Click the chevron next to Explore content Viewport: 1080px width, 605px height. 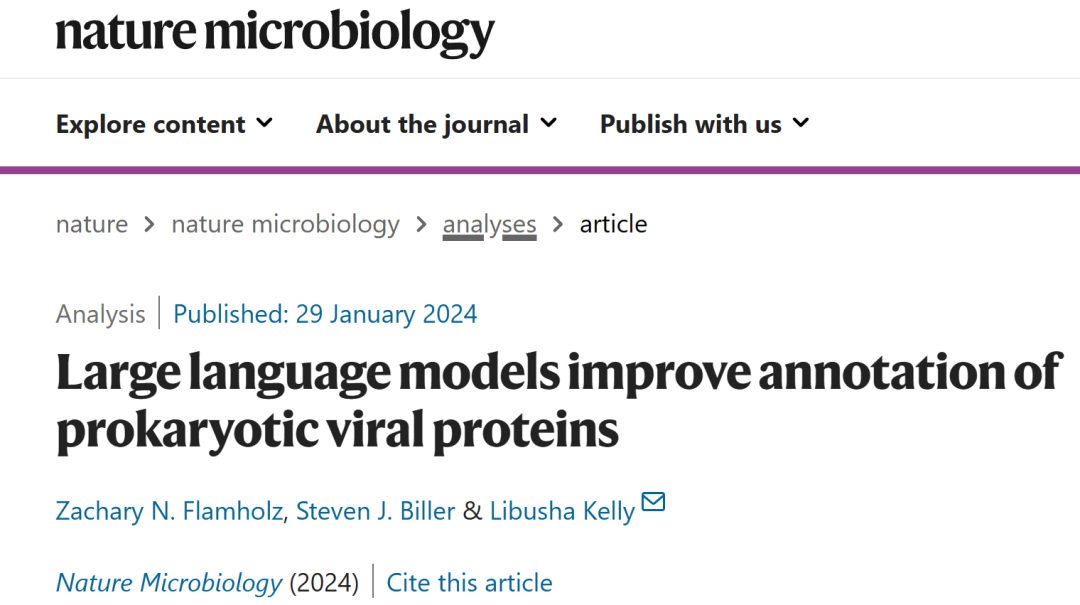point(265,123)
